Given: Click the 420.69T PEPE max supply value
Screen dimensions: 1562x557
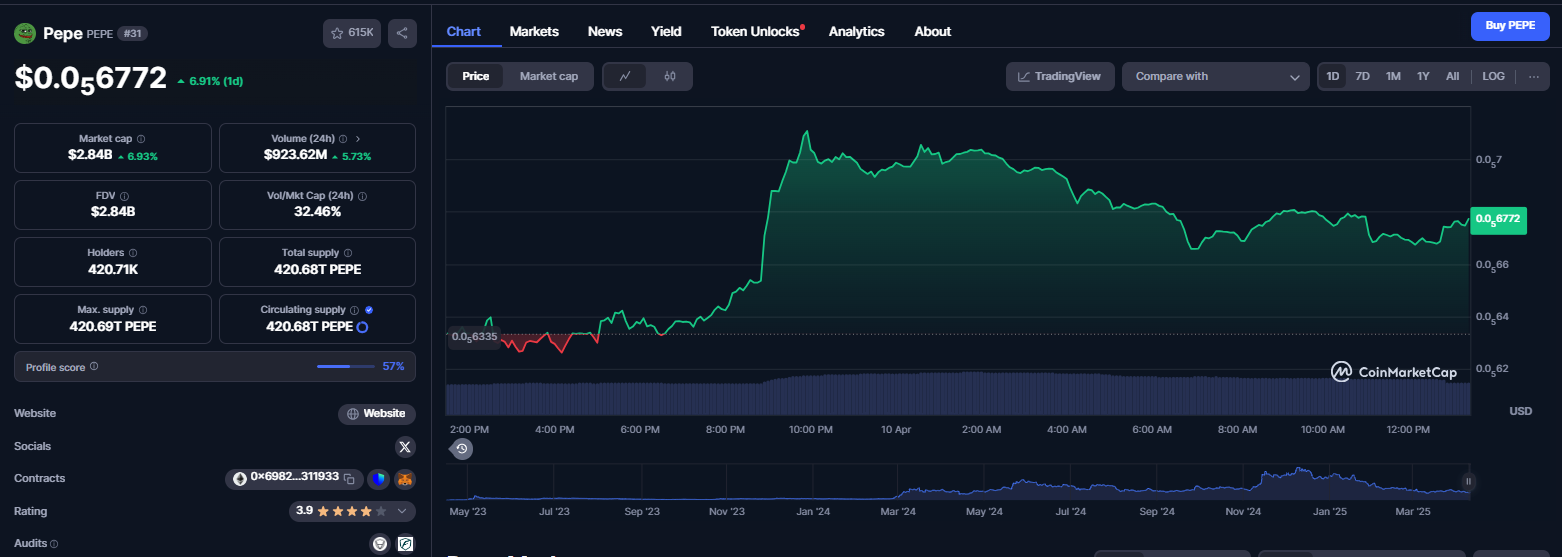Looking at the screenshot, I should click(112, 326).
